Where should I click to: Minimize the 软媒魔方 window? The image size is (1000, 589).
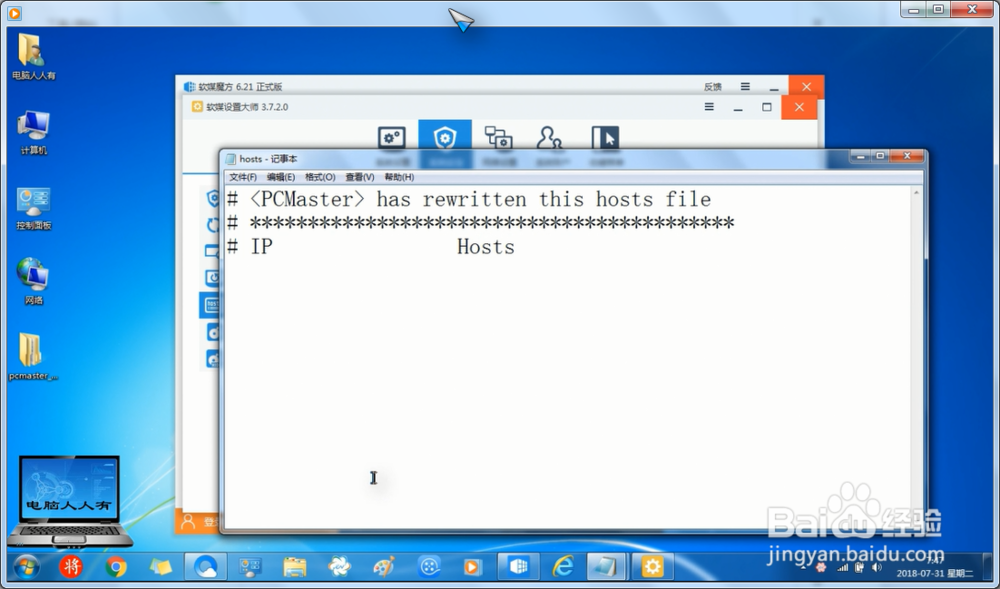(774, 88)
